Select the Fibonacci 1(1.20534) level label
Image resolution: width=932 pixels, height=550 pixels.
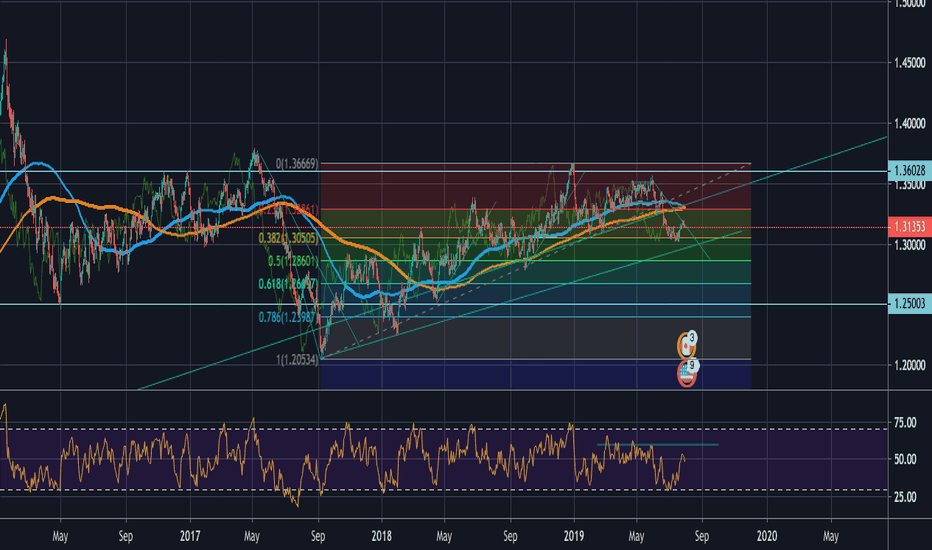[297, 359]
